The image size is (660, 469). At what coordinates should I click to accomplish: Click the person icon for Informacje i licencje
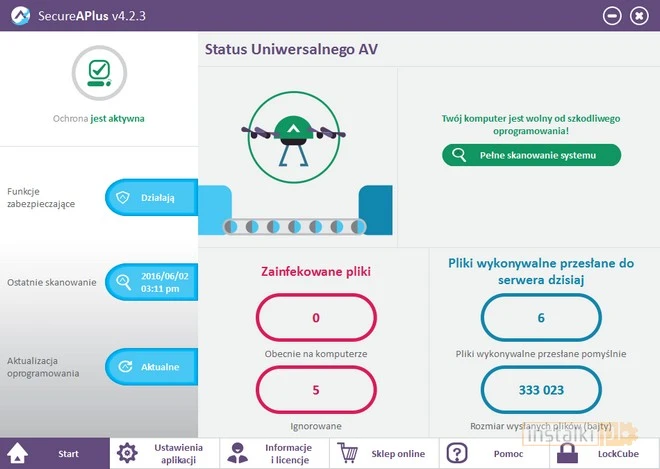237,453
